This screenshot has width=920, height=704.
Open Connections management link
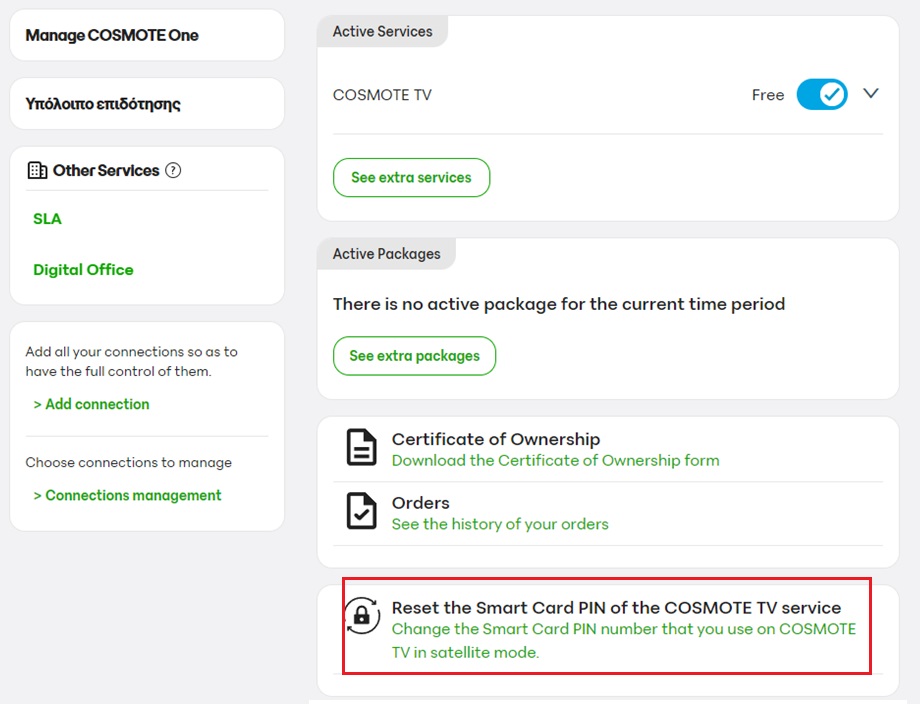point(127,496)
